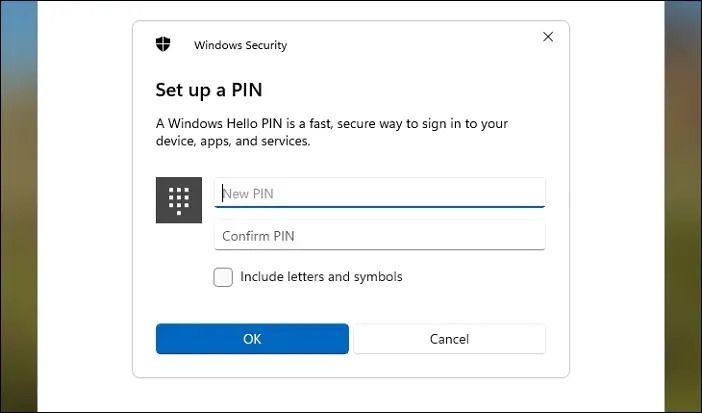The image size is (702, 413).
Task: Enable the Include letters and symbols checkbox
Action: [223, 277]
